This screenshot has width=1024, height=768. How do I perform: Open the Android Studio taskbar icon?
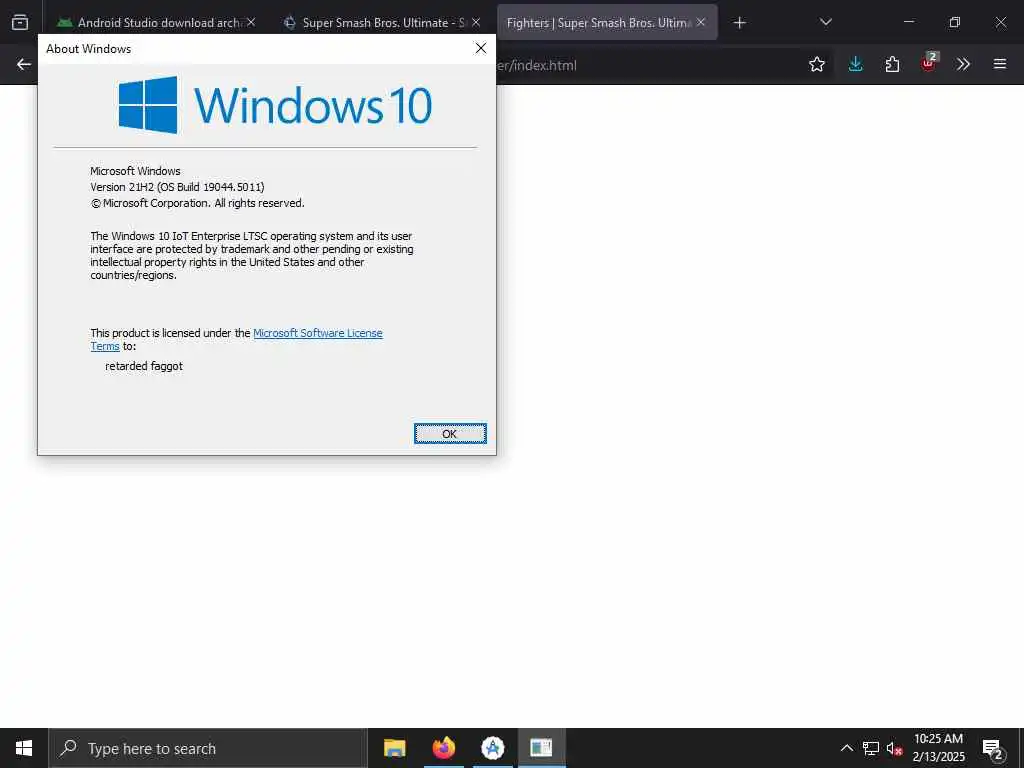(x=492, y=748)
